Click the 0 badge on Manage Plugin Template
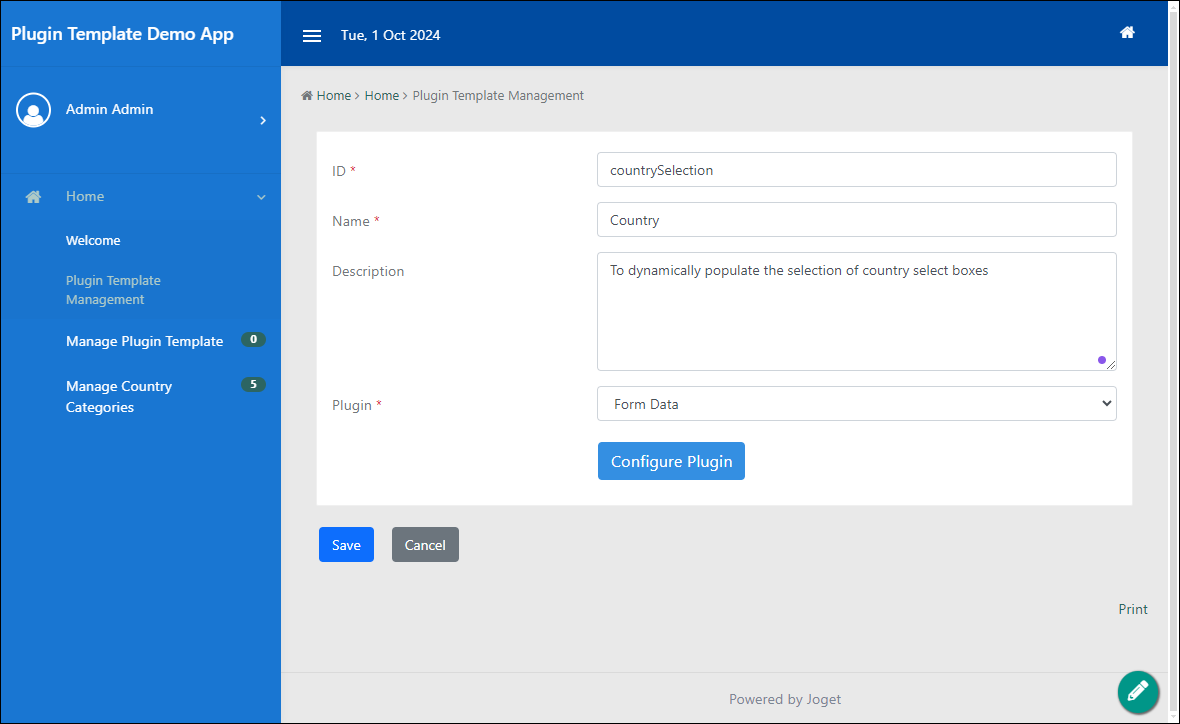1180x724 pixels. coord(254,339)
